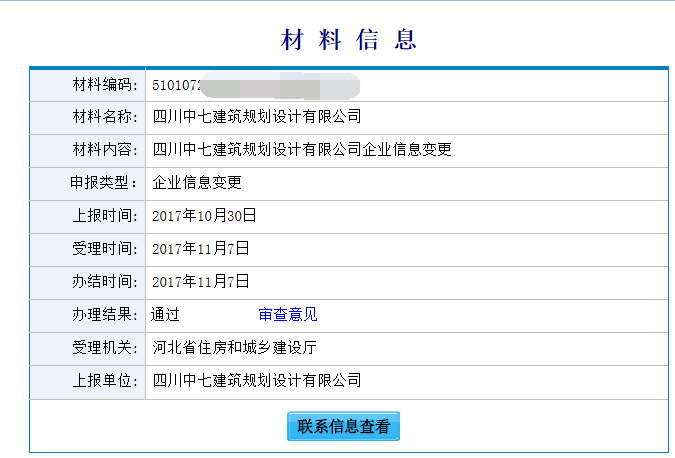Click the 受理时间 label
The image size is (675, 458).
(x=105, y=249)
